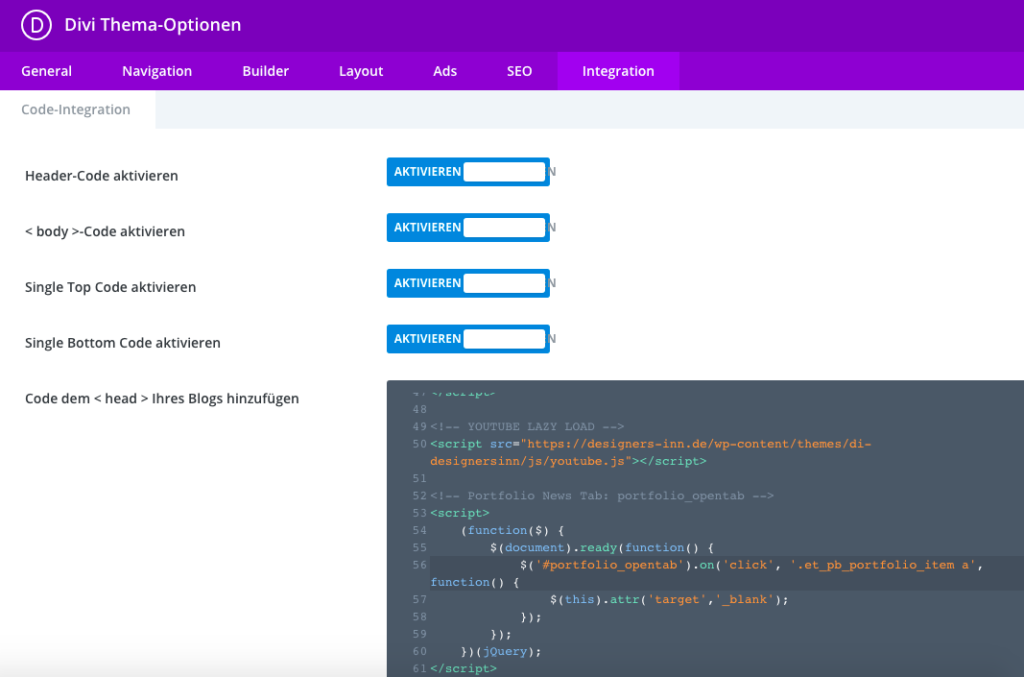Click the 'Divi Thema-Optionen' title

click(153, 25)
